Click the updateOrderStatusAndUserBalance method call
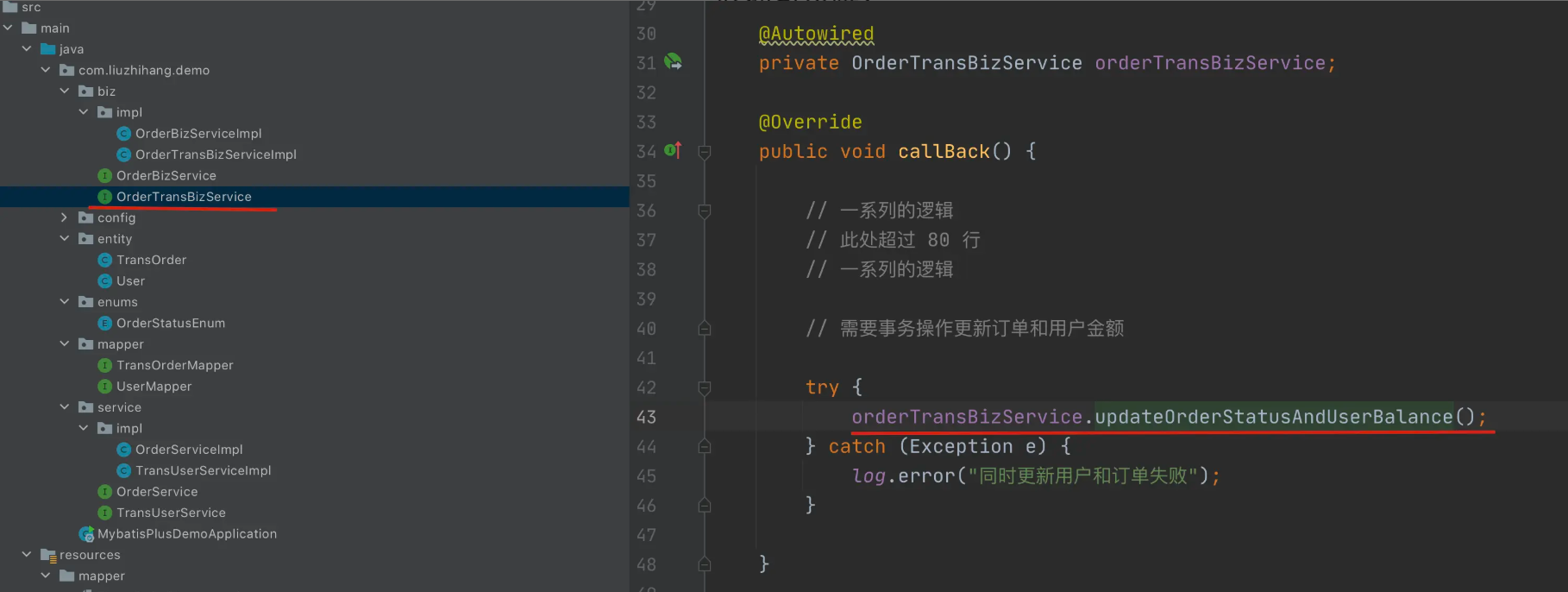The image size is (1568, 592). [x=1274, y=417]
